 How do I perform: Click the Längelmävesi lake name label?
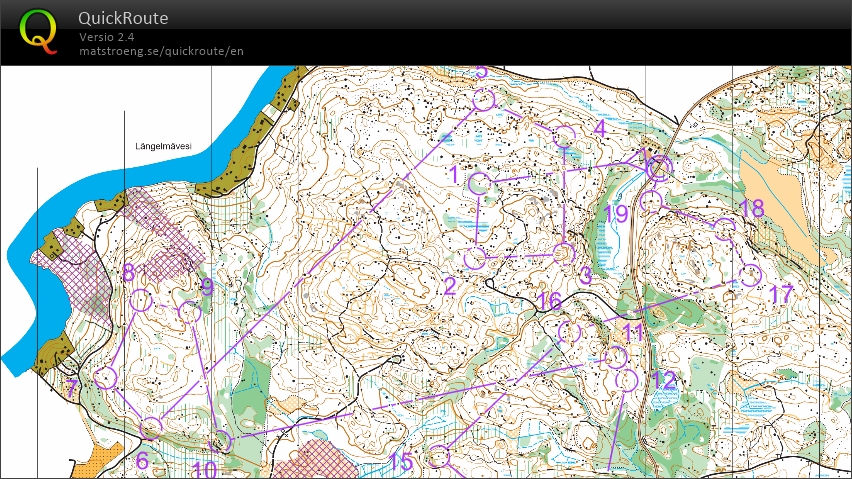pos(163,147)
